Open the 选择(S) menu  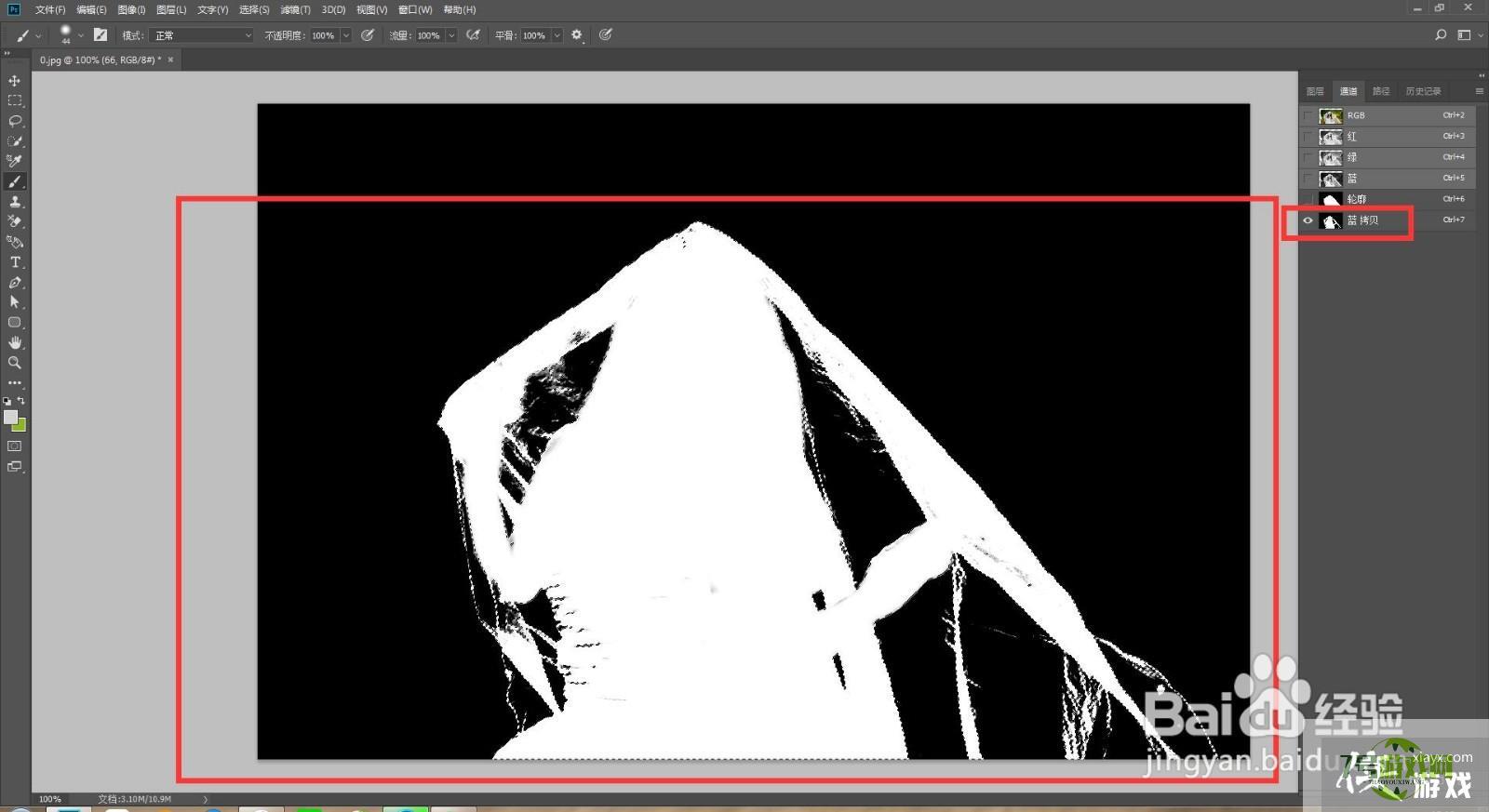coord(254,9)
